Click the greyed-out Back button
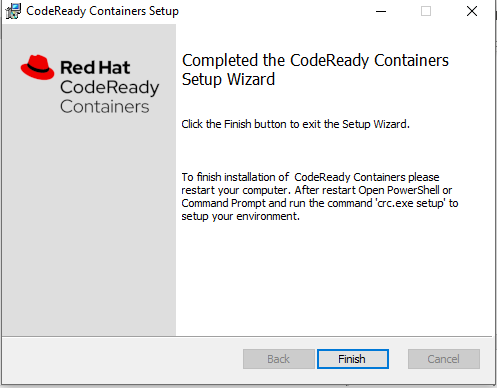The width and height of the screenshot is (497, 388). coord(279,359)
